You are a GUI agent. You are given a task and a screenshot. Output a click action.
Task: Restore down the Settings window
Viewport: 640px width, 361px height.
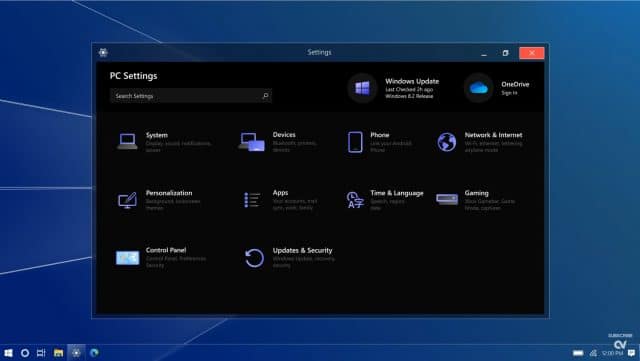point(506,53)
